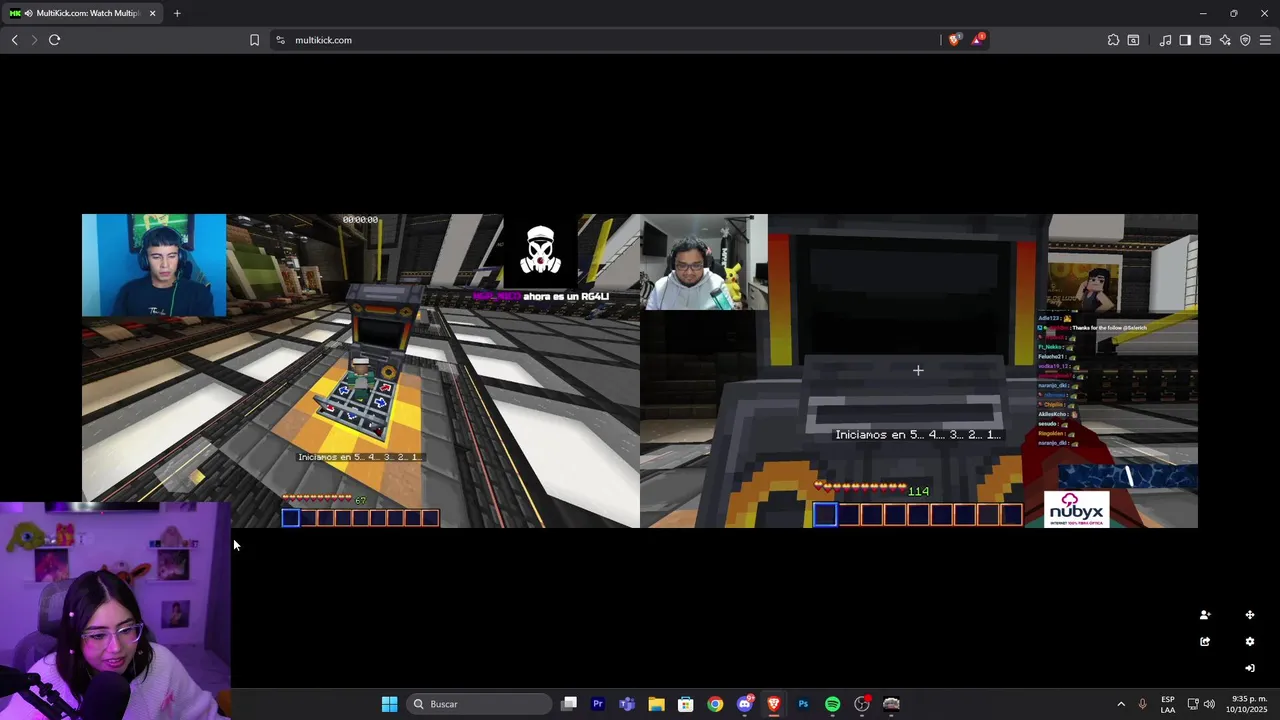Open Microsoft Store from the taskbar

pos(685,704)
